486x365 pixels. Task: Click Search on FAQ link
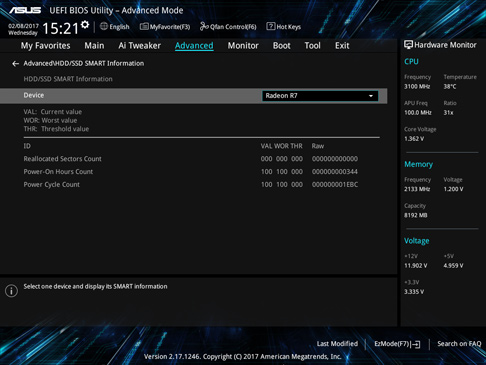click(x=459, y=344)
